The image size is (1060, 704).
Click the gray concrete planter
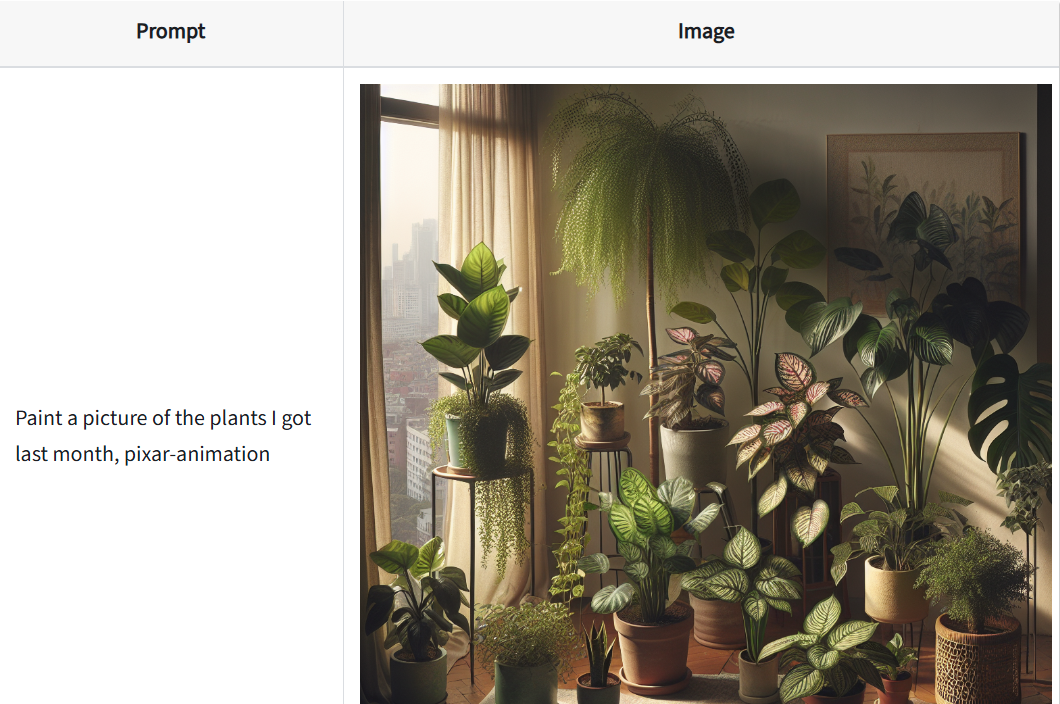692,453
